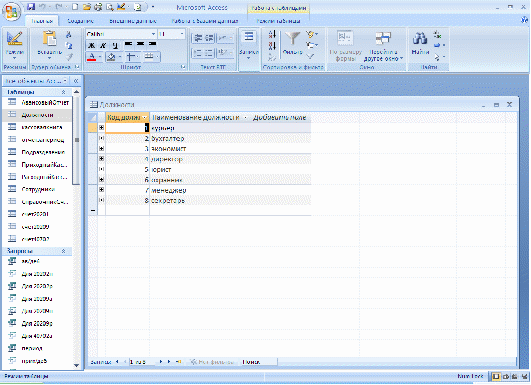Select the бухгалтер cell

(230, 138)
